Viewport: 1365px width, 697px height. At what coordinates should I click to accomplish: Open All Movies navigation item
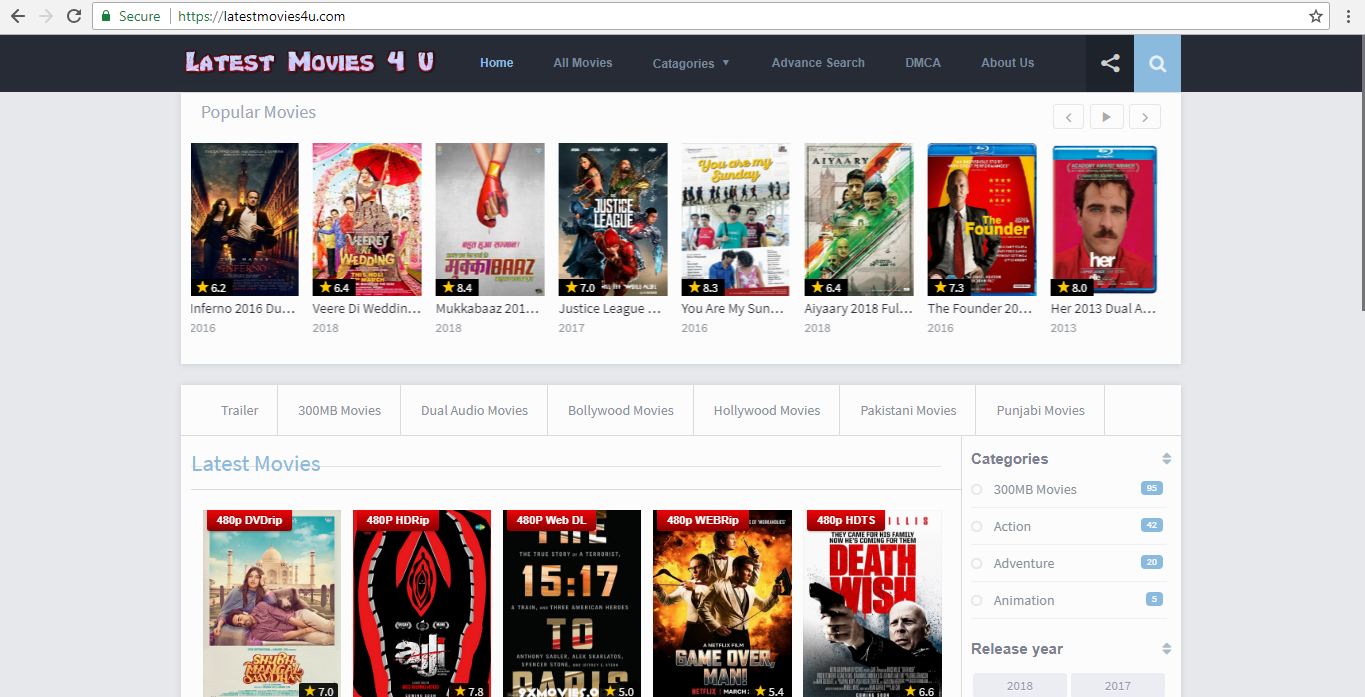(583, 62)
